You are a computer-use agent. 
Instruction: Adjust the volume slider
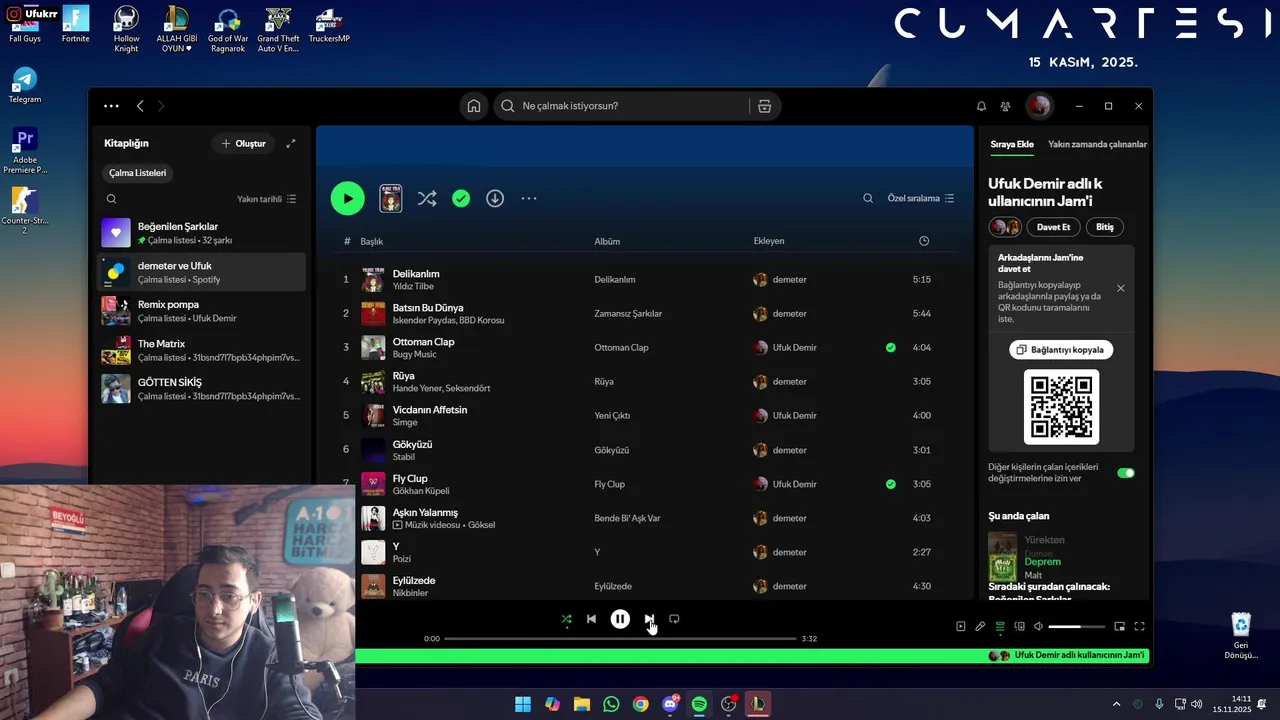1077,627
